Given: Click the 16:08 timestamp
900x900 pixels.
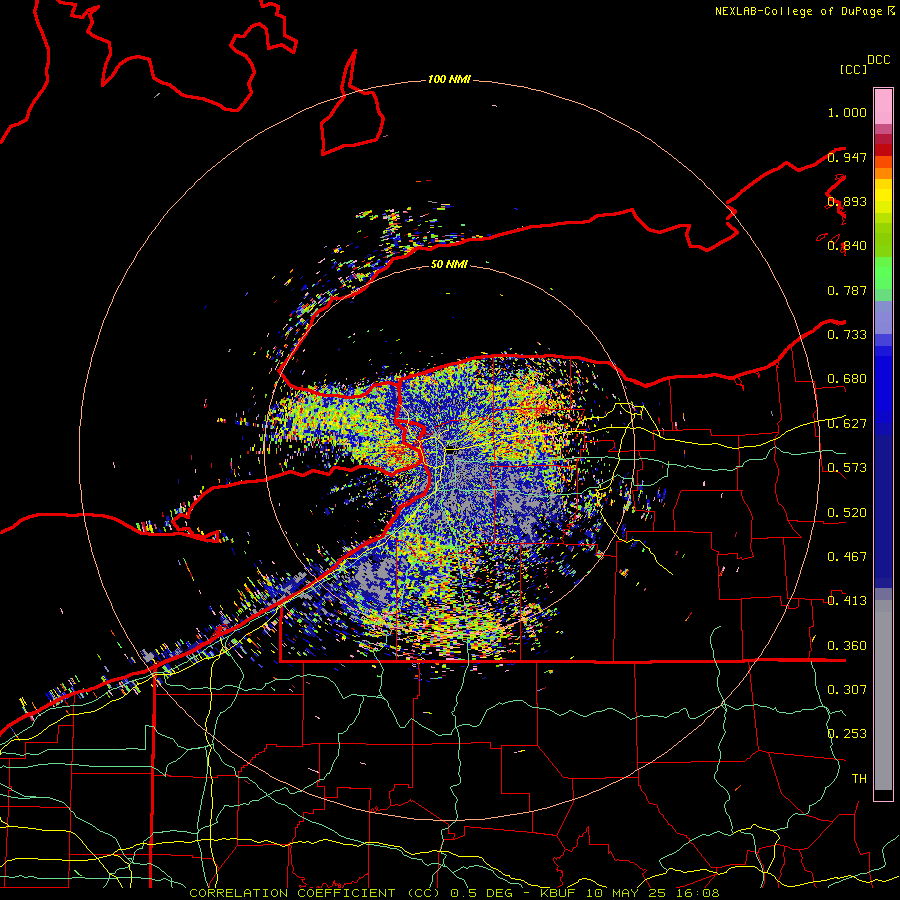Looking at the screenshot, I should [697, 893].
